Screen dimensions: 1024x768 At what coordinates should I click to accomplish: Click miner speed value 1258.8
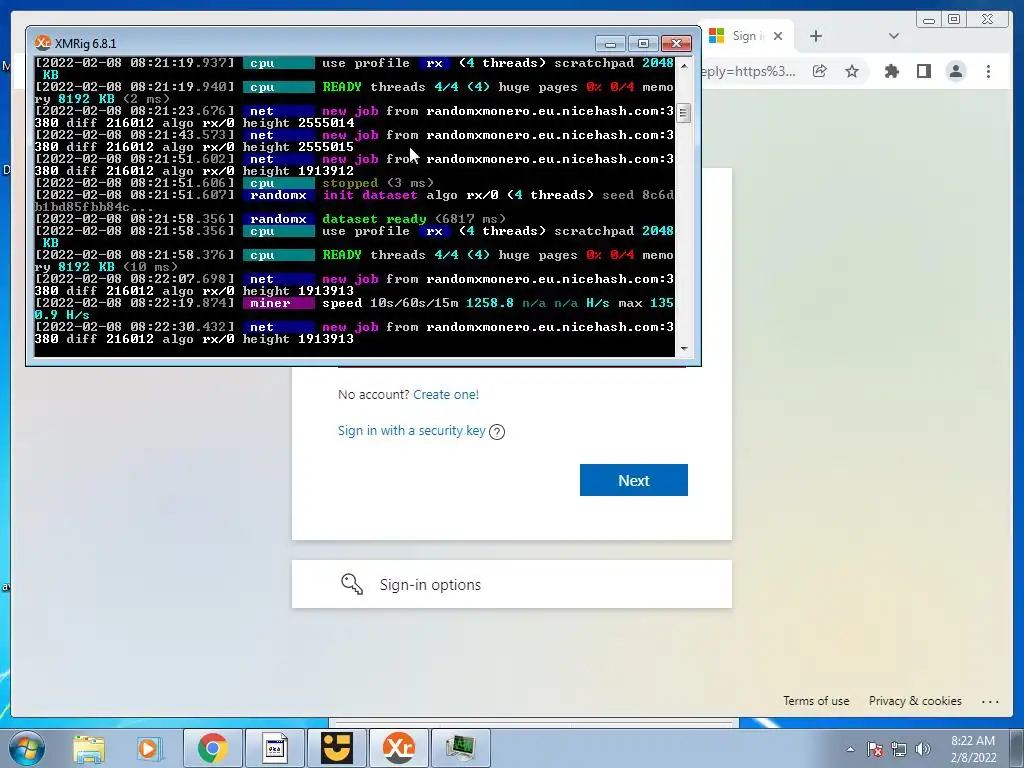point(490,303)
